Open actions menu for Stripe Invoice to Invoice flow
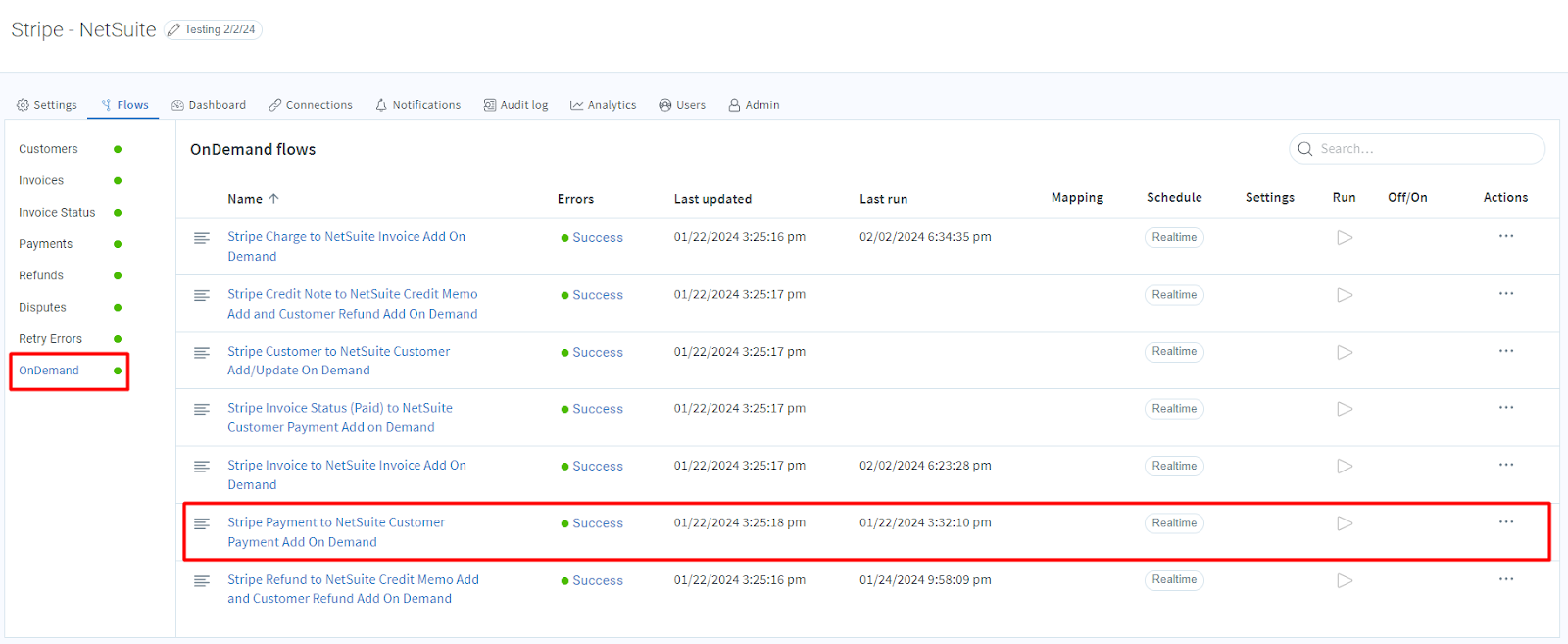Image resolution: width=1568 pixels, height=644 pixels. point(1506,465)
